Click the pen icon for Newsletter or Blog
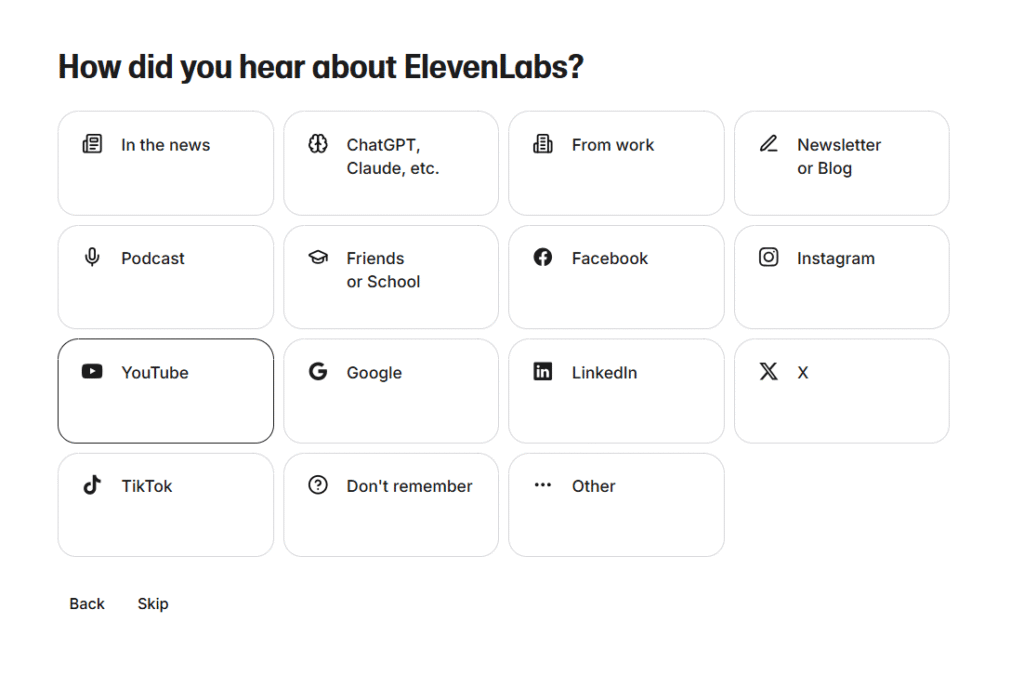Screen dimensions: 1024x676 [768, 144]
